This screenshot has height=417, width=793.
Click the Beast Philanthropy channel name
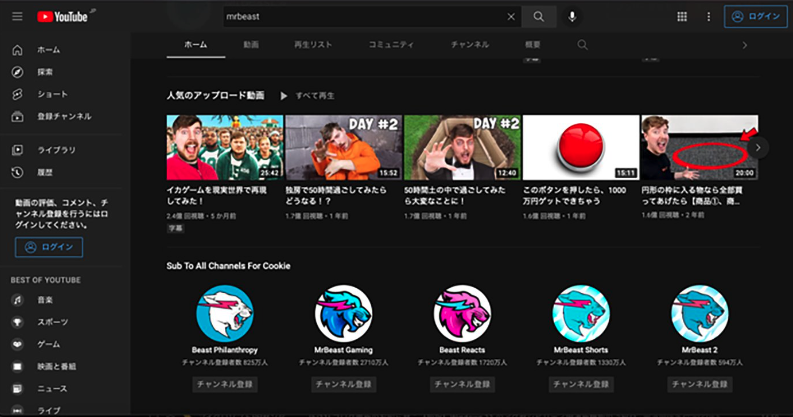[x=225, y=350]
